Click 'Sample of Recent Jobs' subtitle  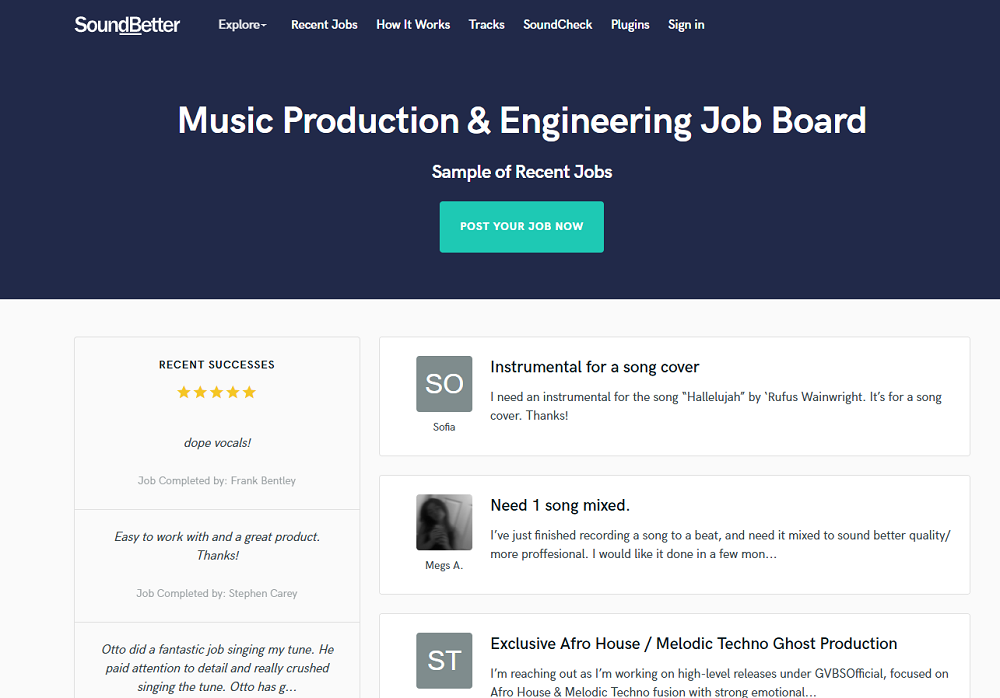[522, 172]
